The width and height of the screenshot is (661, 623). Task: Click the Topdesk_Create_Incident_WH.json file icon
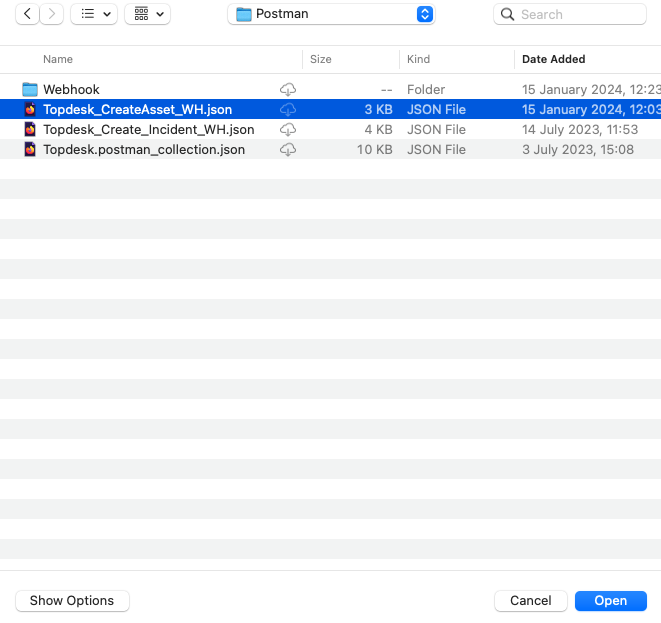(30, 129)
